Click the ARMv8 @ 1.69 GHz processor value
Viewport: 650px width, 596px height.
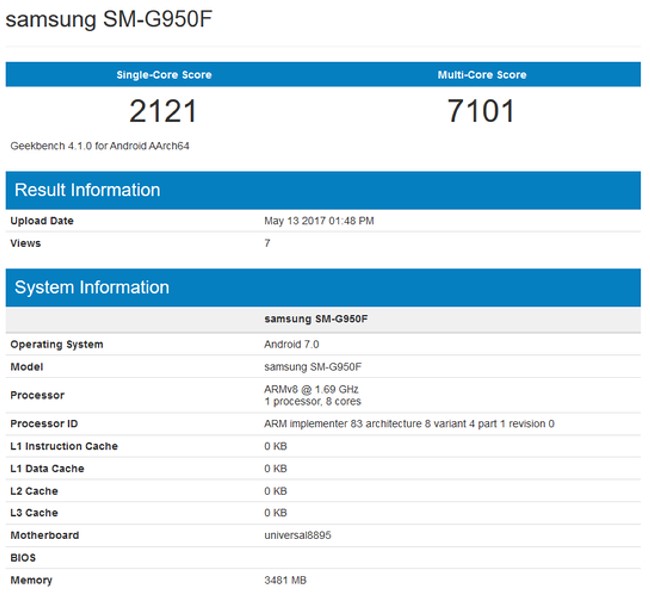(311, 389)
